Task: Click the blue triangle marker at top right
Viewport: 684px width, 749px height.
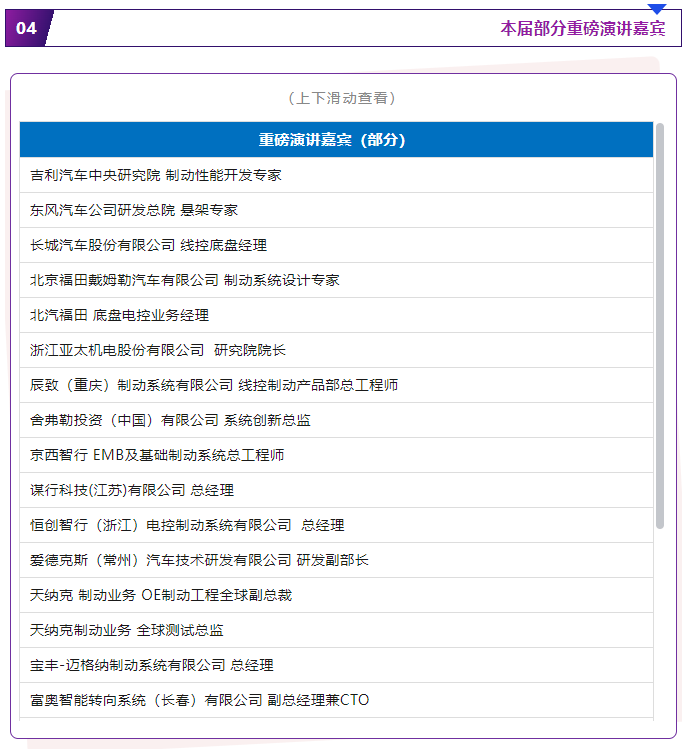Action: click(x=657, y=9)
